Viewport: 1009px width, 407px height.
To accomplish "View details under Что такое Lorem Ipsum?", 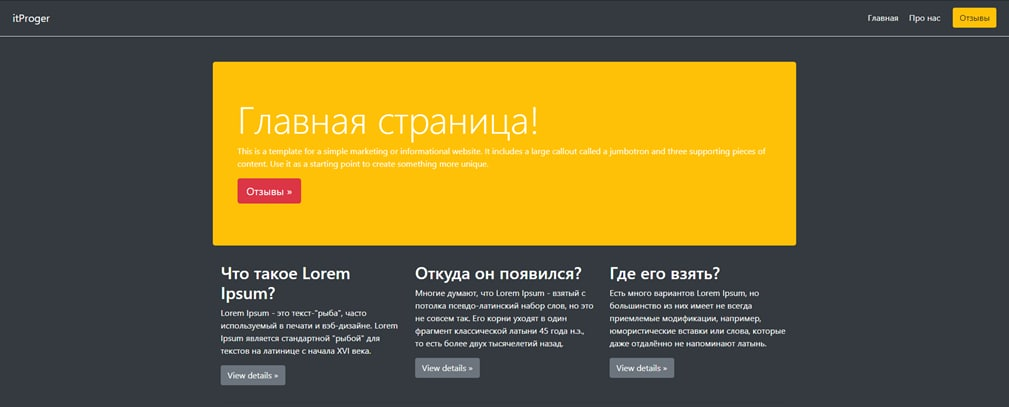I will pyautogui.click(x=253, y=375).
